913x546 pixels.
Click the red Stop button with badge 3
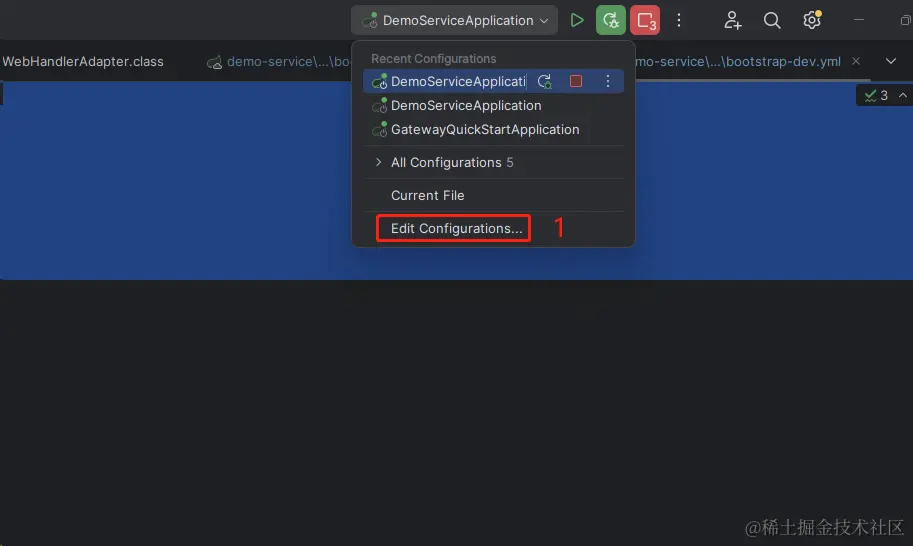coord(645,20)
